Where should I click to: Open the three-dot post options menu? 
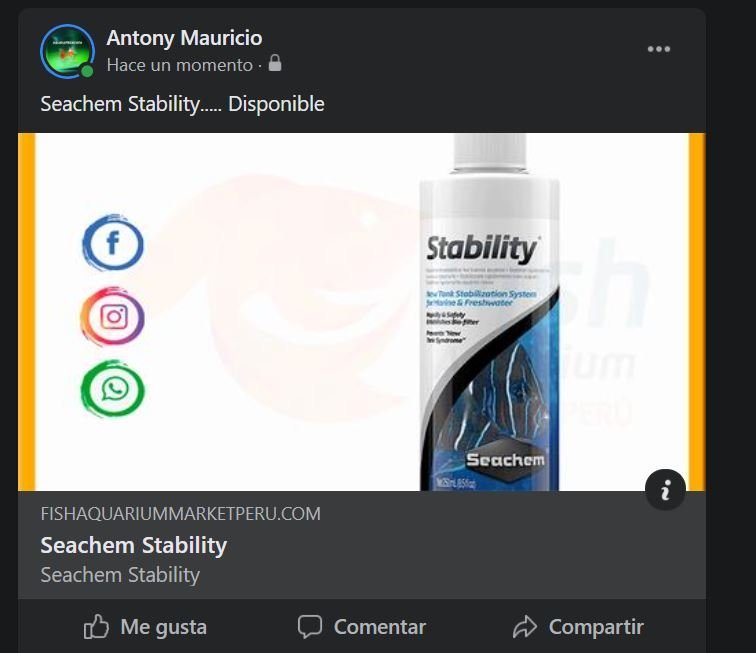click(x=659, y=49)
